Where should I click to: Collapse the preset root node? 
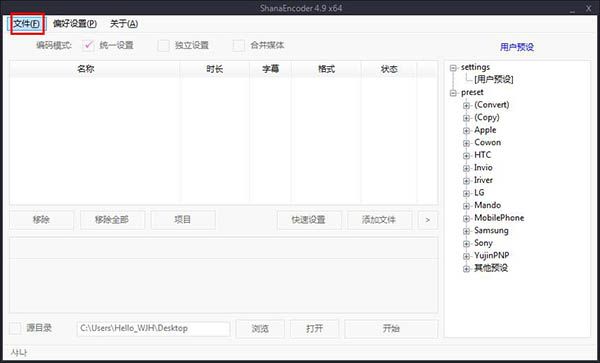pos(453,93)
